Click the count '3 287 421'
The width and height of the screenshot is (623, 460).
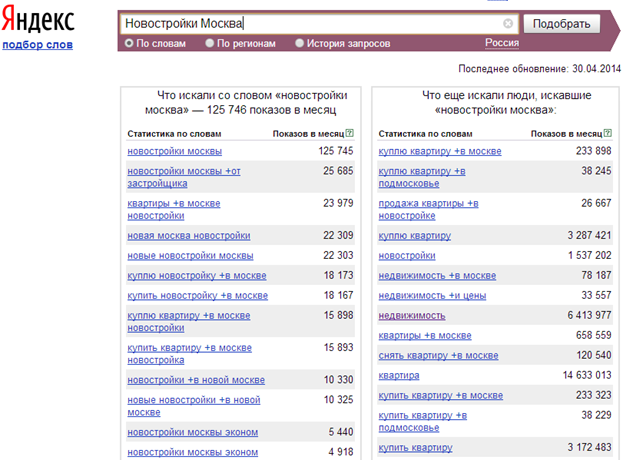point(589,235)
